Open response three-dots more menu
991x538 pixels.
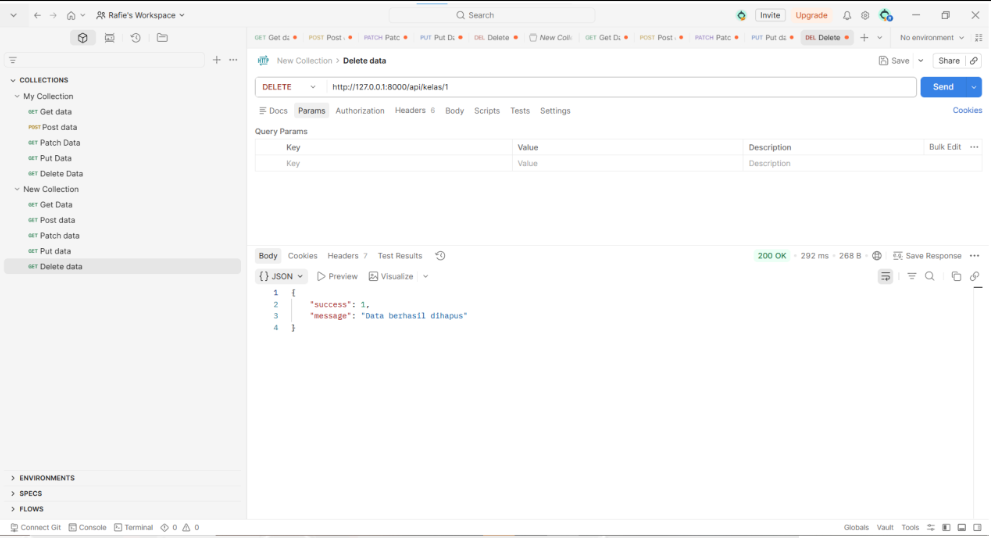point(975,255)
